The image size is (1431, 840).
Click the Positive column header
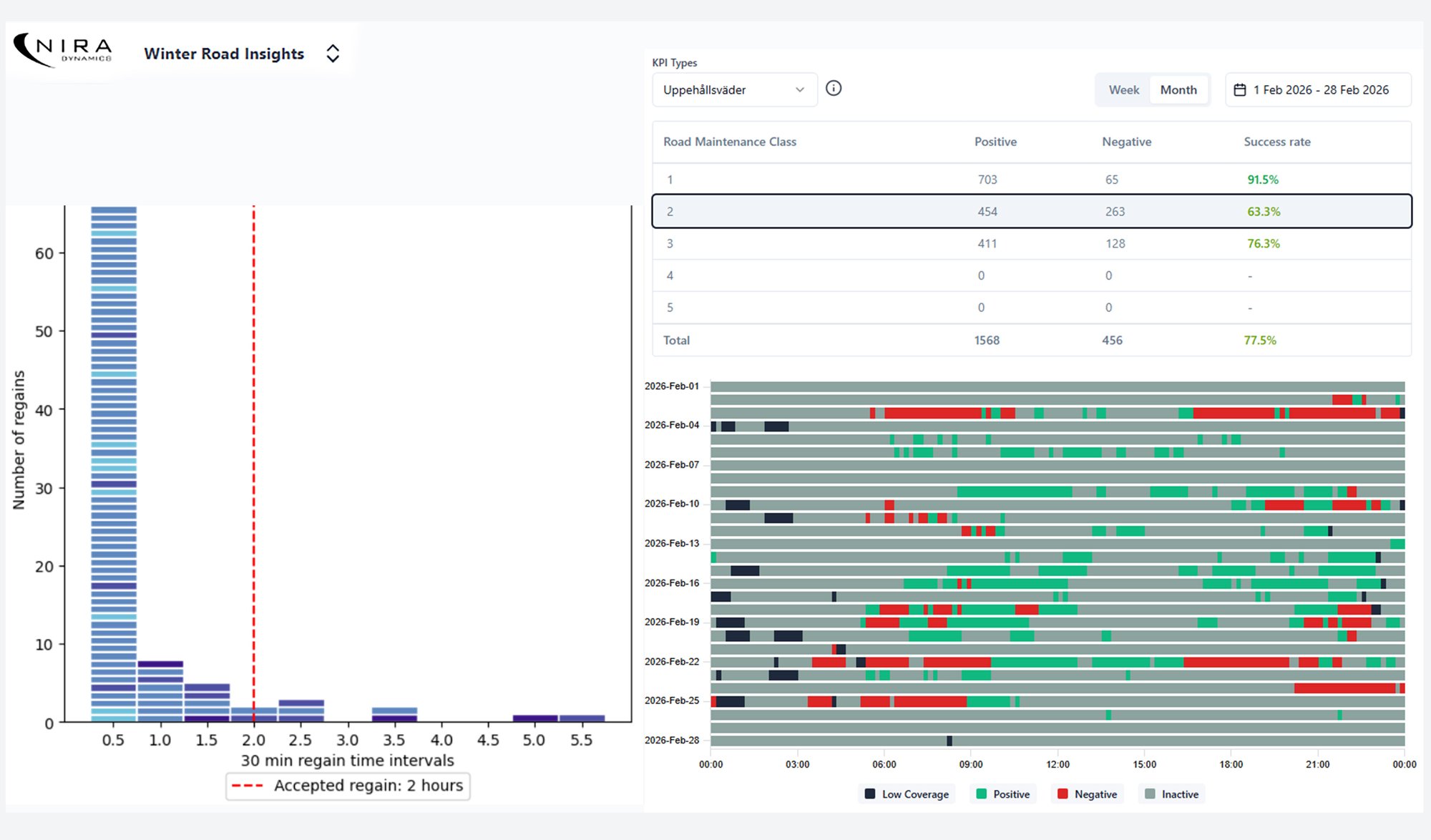(995, 142)
